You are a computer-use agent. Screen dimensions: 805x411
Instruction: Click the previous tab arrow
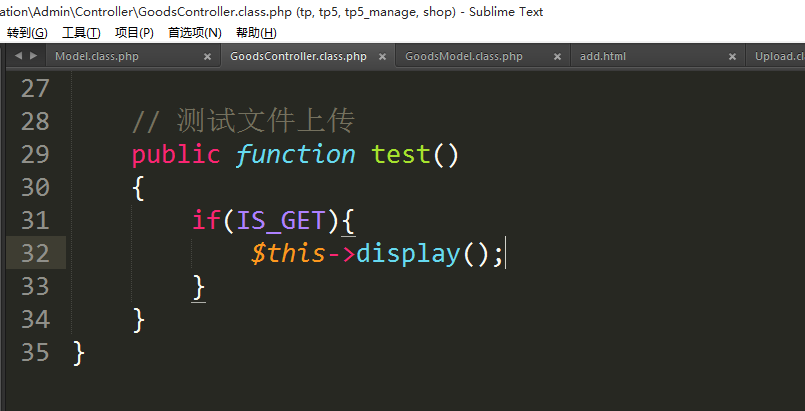[18, 57]
